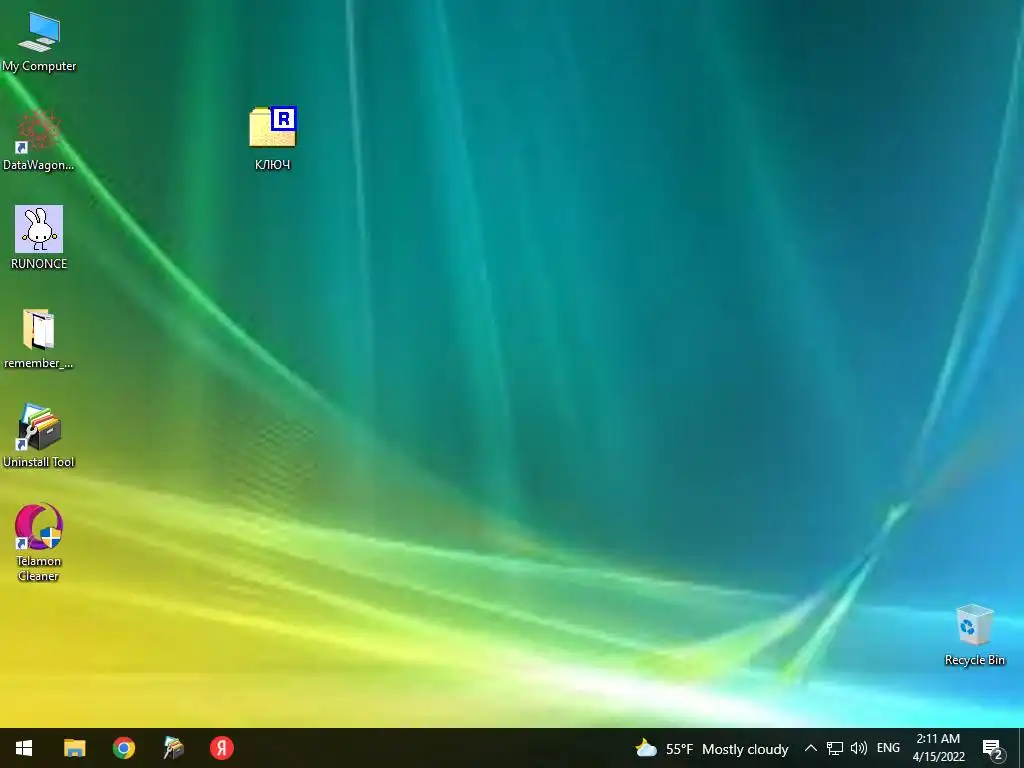Open the Action Center notifications icon
1024x768 pixels.
993,748
